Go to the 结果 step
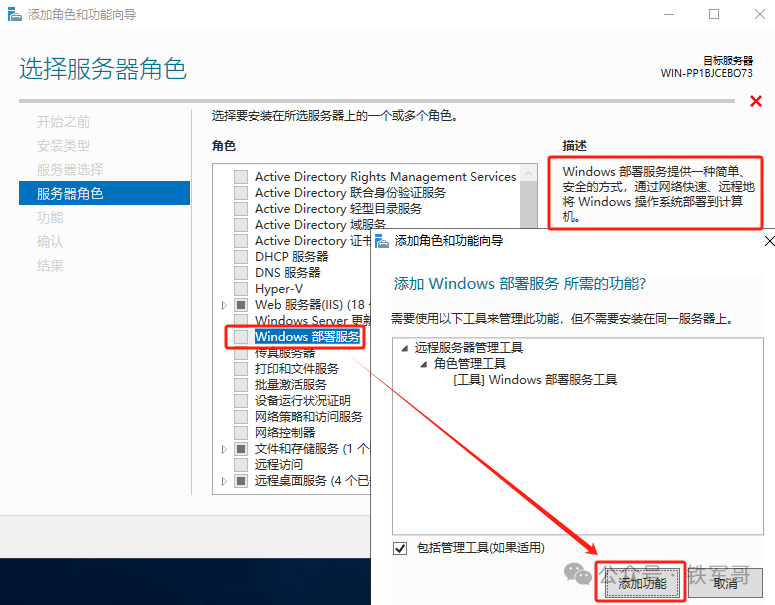775x605 pixels. pyautogui.click(x=50, y=266)
